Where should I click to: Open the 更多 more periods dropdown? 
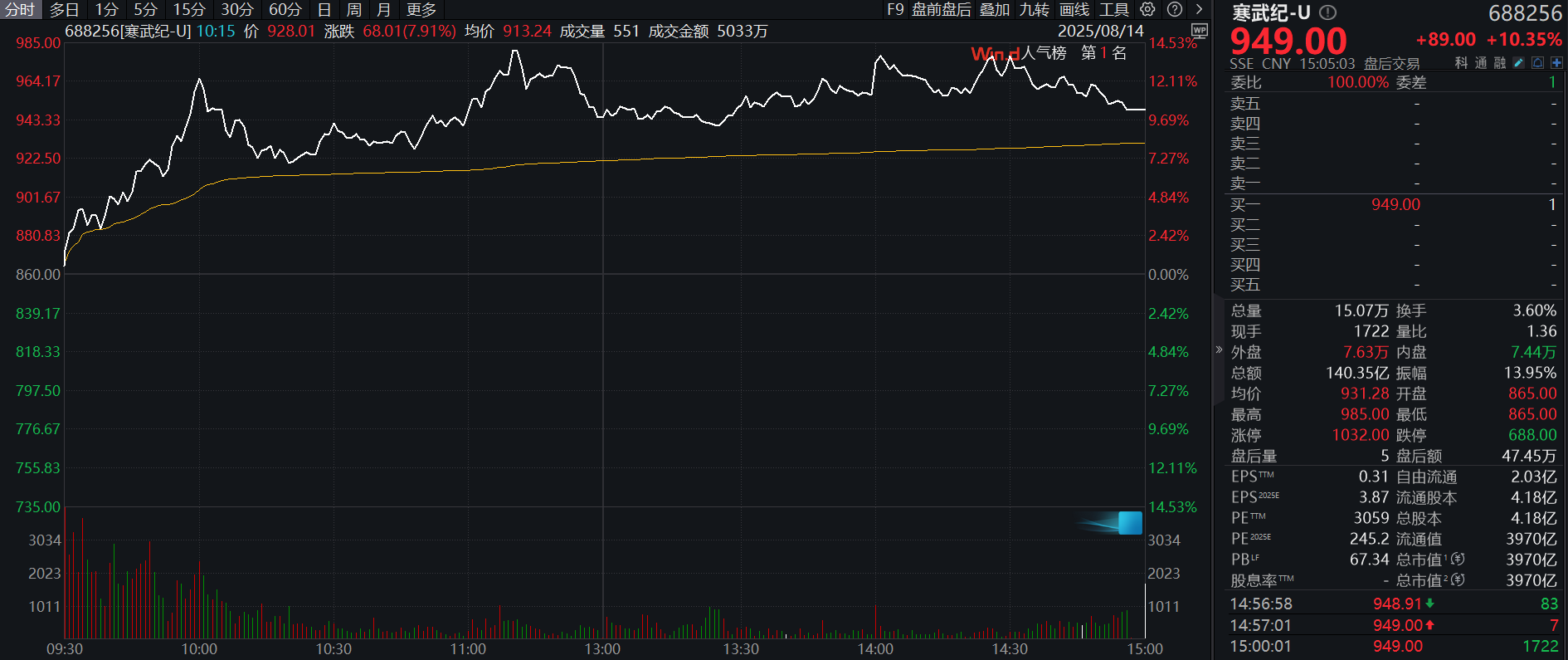pos(421,9)
